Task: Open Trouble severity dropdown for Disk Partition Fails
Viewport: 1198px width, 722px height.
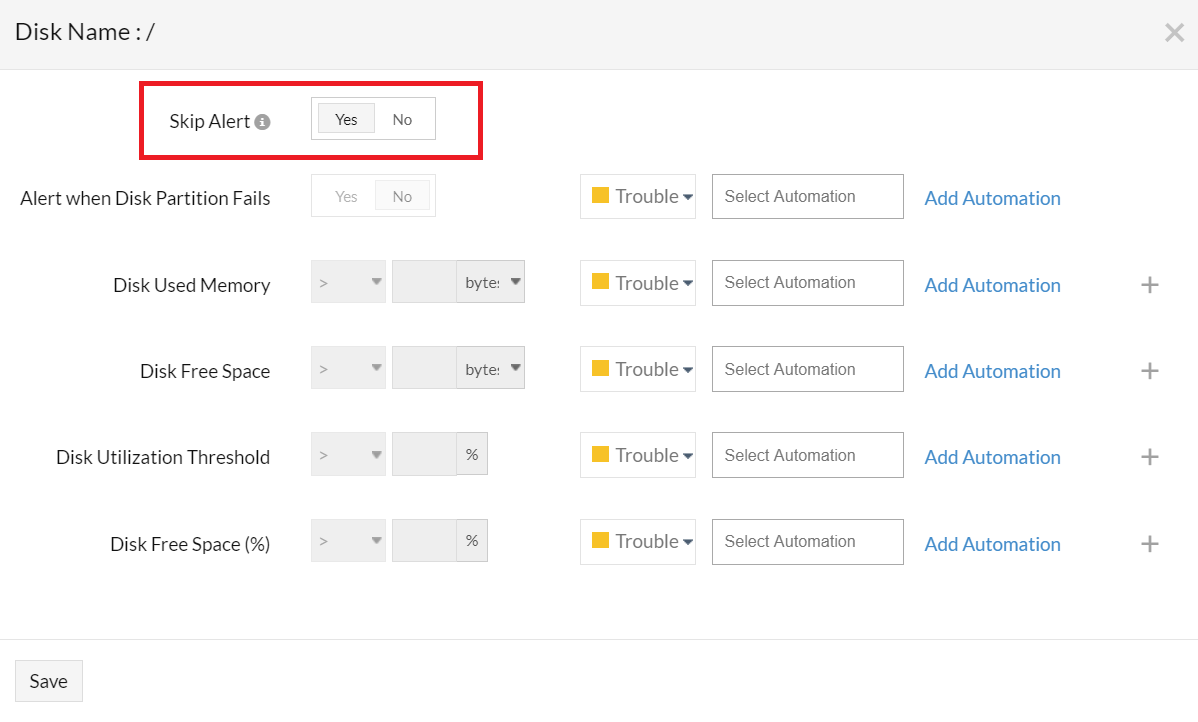Action: pyautogui.click(x=638, y=196)
